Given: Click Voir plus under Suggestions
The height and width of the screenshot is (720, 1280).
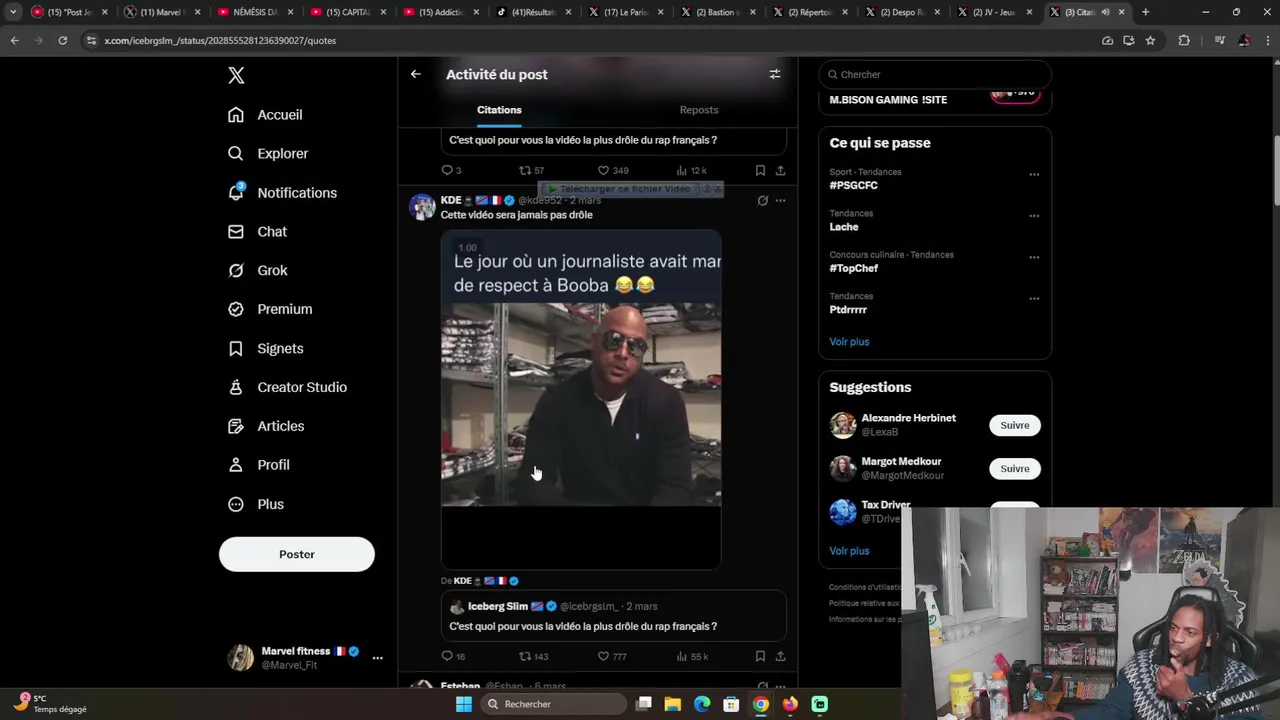Looking at the screenshot, I should 849,551.
